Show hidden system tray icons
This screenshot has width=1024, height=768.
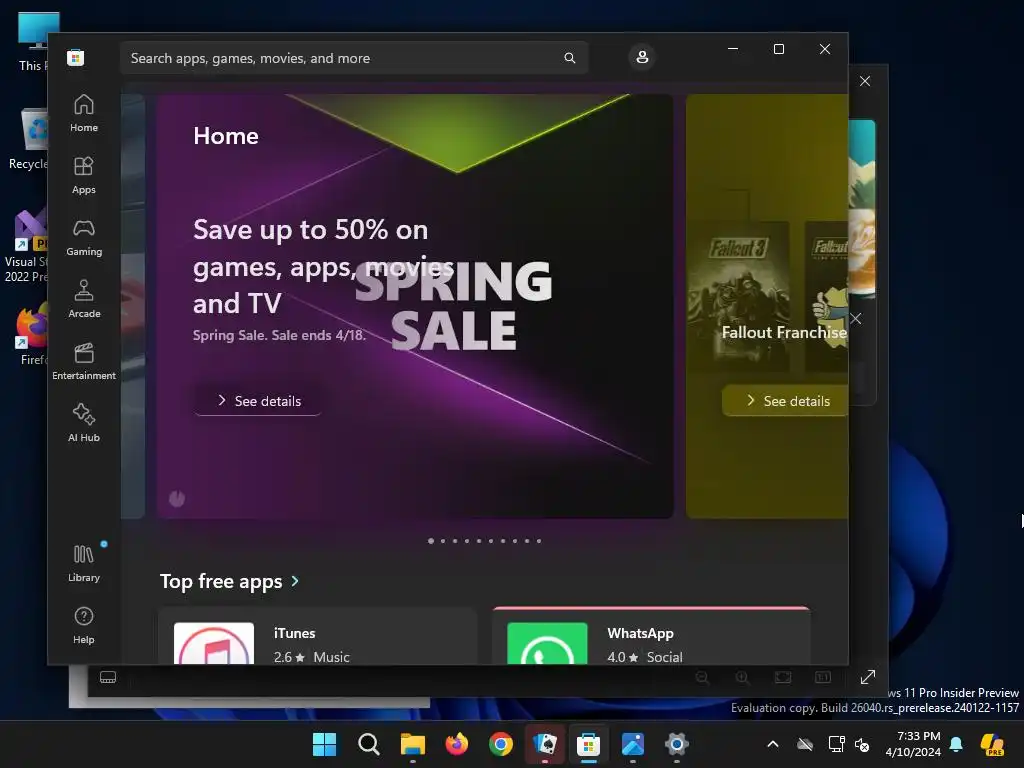[x=773, y=744]
